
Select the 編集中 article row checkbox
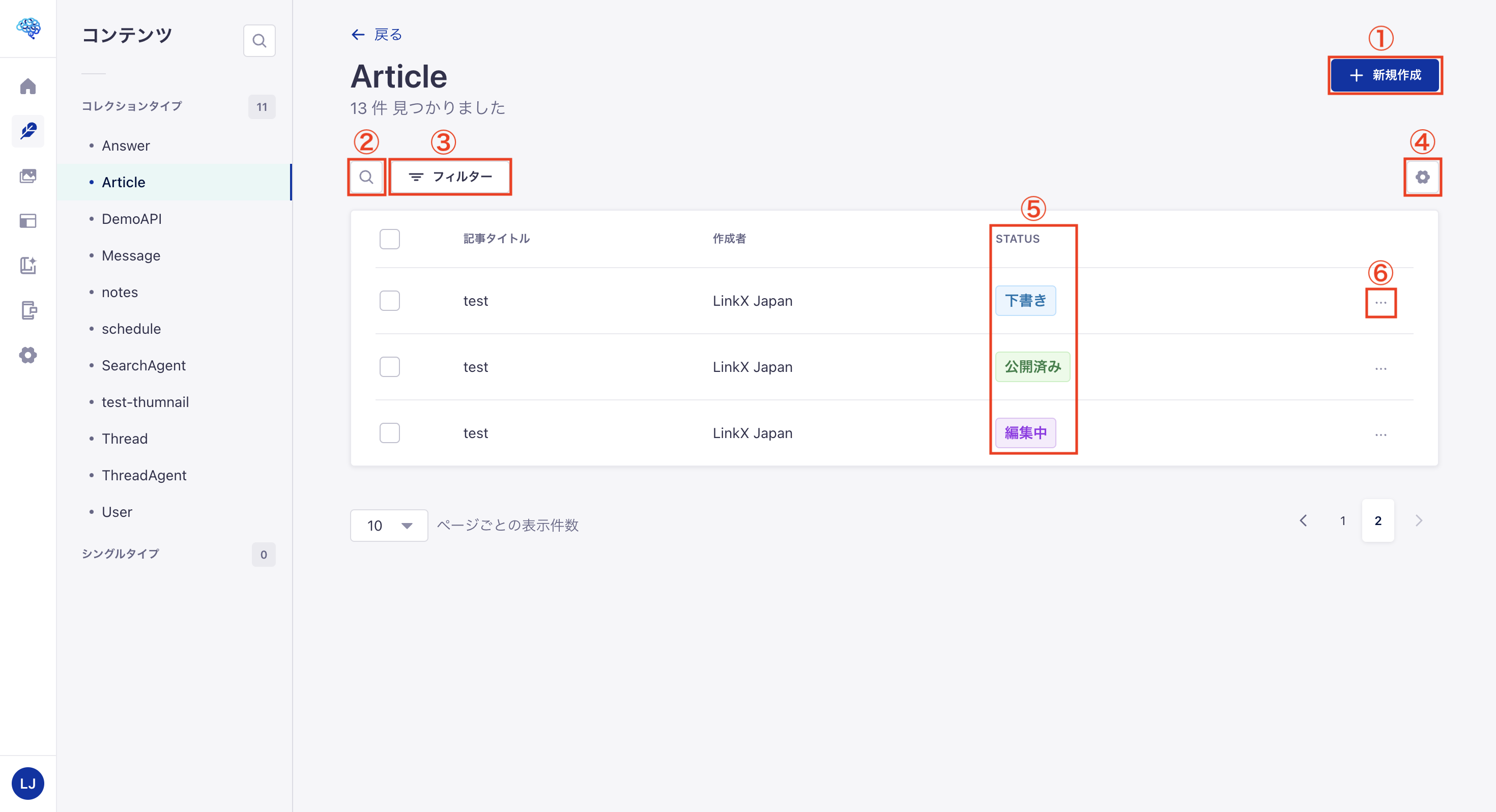click(x=390, y=433)
